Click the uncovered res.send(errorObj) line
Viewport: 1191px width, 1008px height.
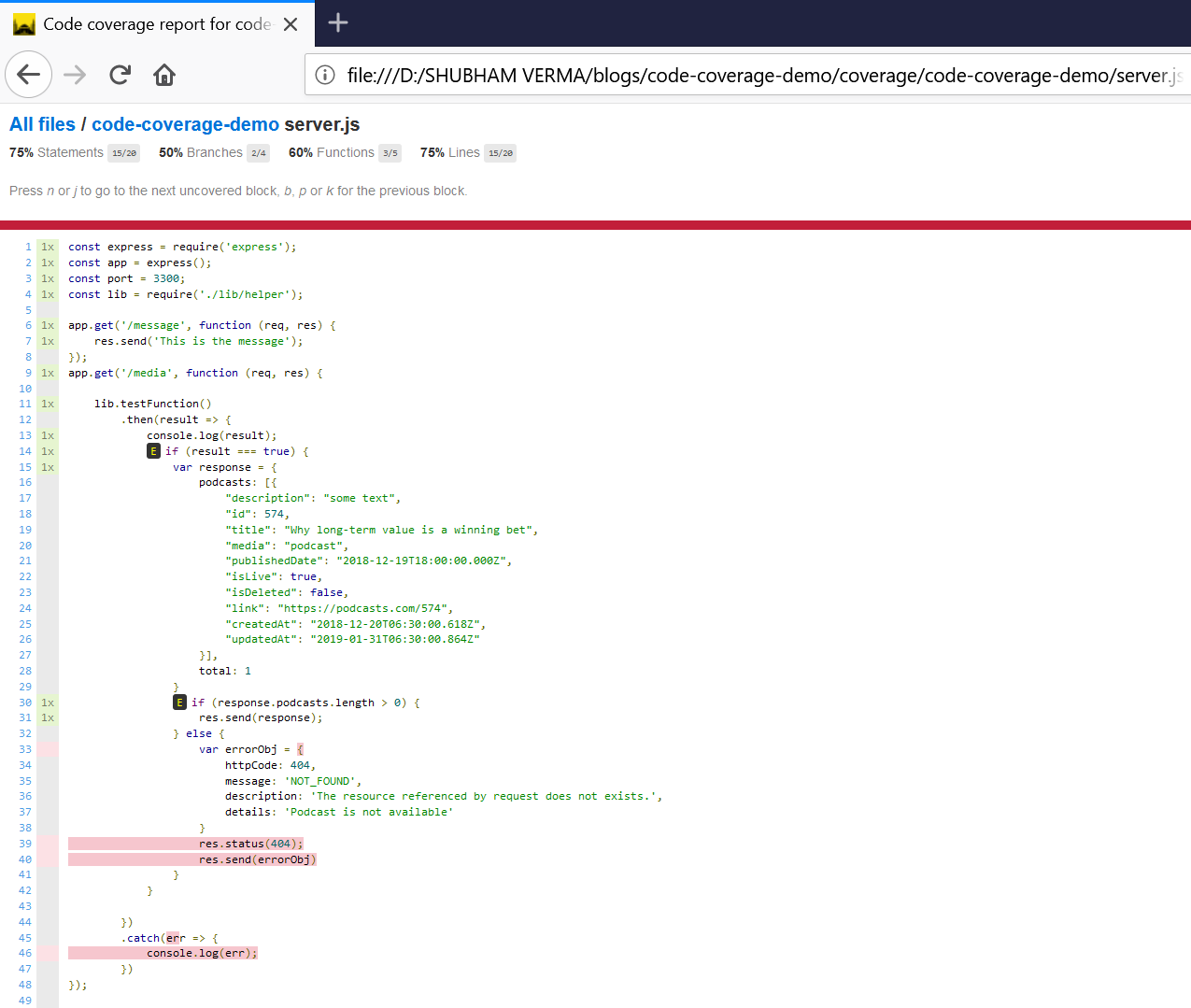pos(258,859)
